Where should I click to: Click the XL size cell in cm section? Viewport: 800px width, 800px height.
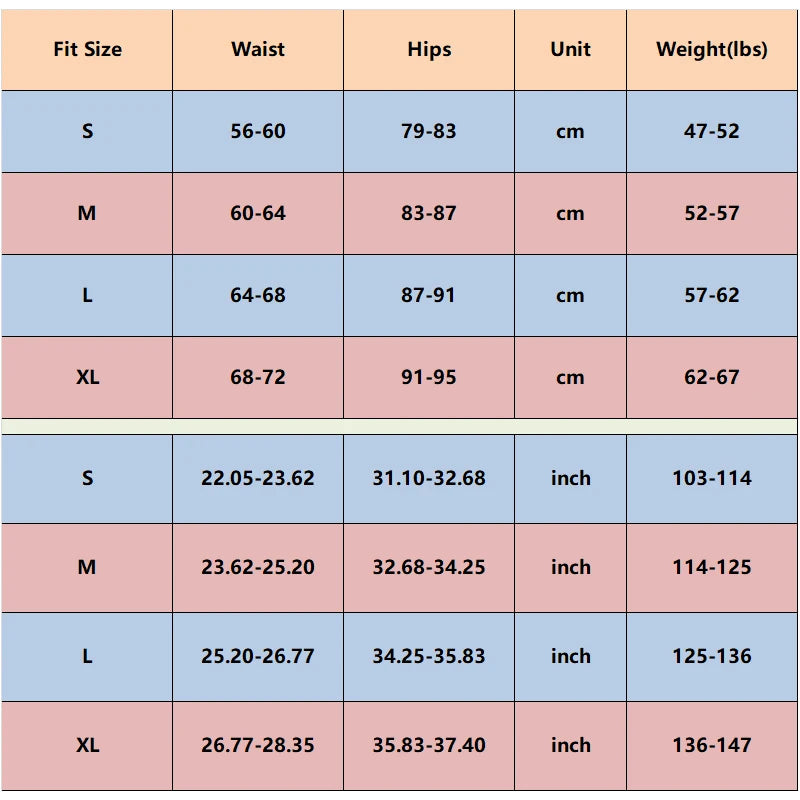point(87,378)
